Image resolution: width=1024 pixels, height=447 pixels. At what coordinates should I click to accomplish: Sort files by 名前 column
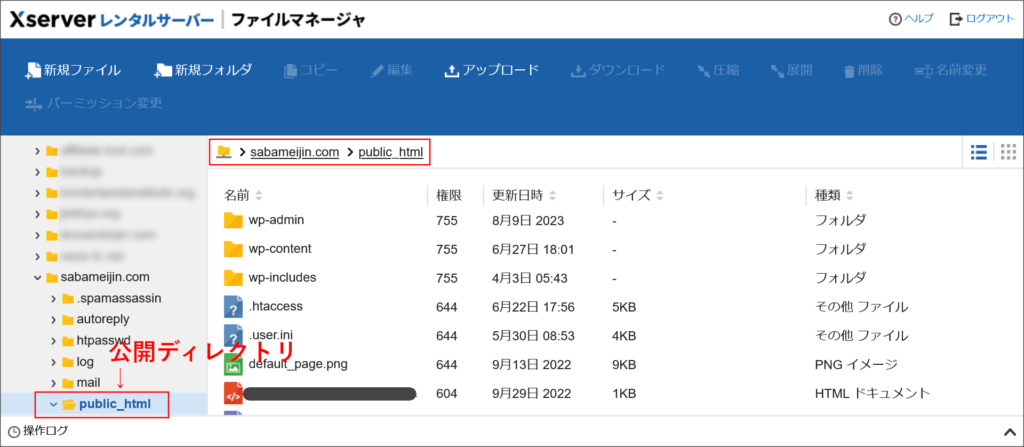coord(243,195)
